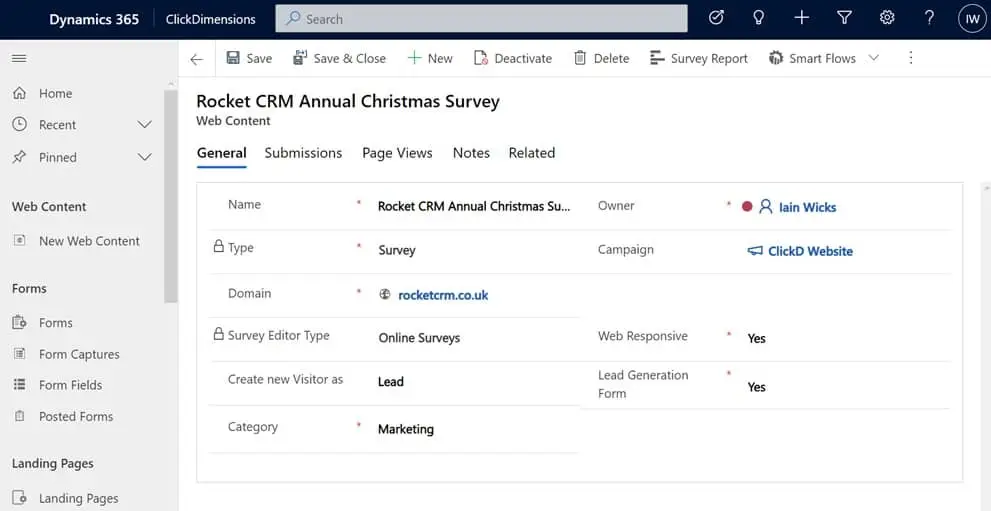Click the Delete trash can icon
991x511 pixels.
coord(580,58)
